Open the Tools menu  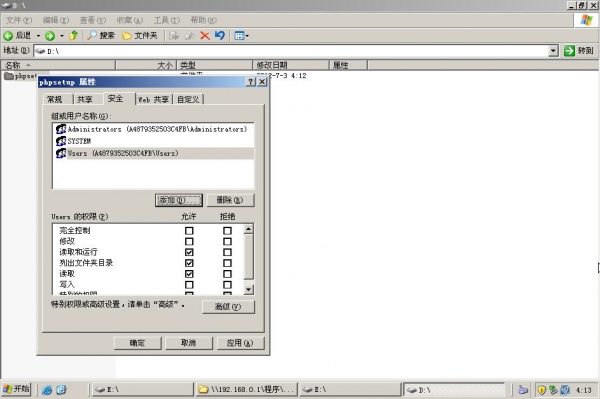167,20
